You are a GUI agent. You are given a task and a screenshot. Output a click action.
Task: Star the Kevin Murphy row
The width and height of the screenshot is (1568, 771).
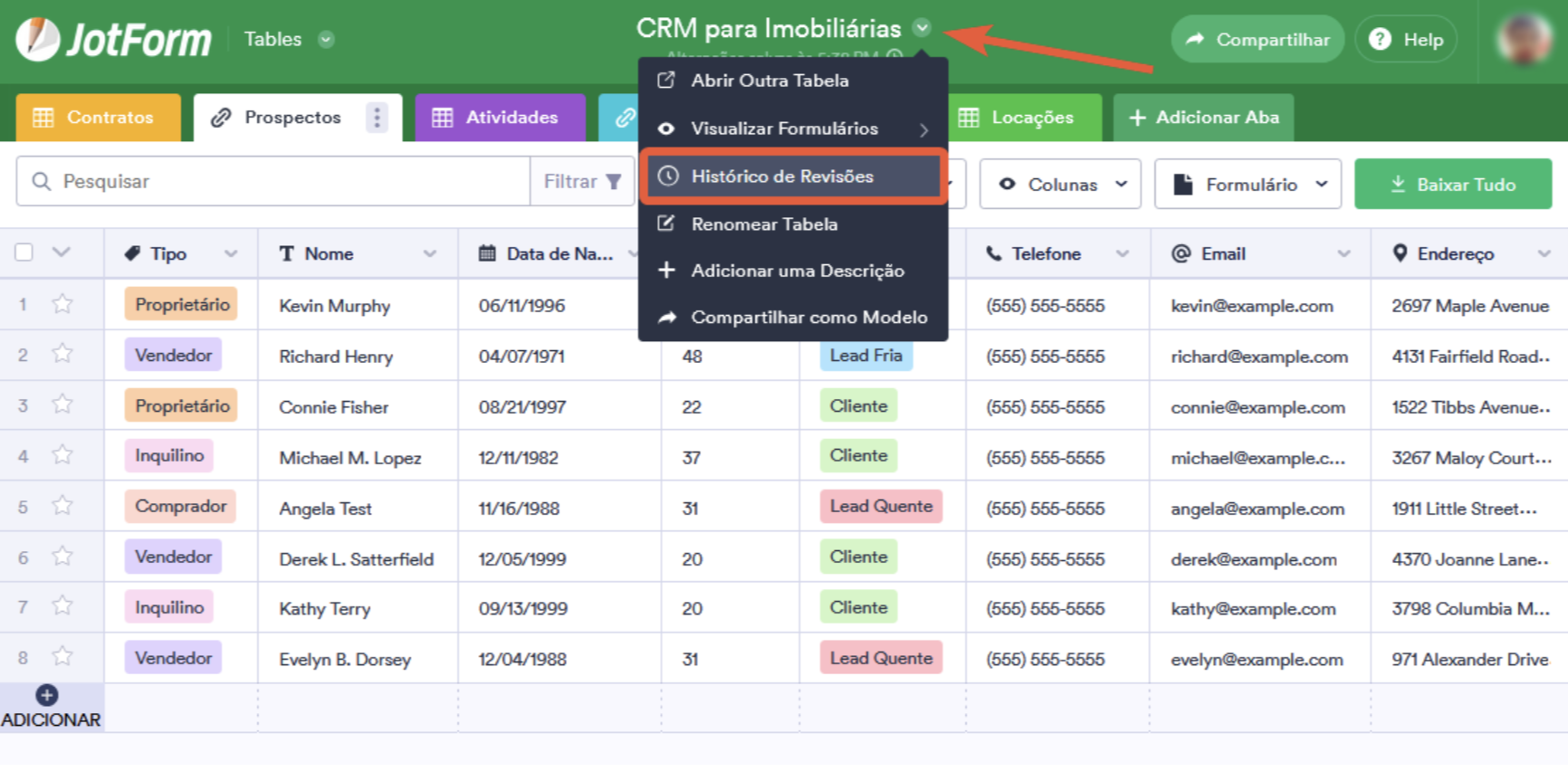(x=62, y=304)
